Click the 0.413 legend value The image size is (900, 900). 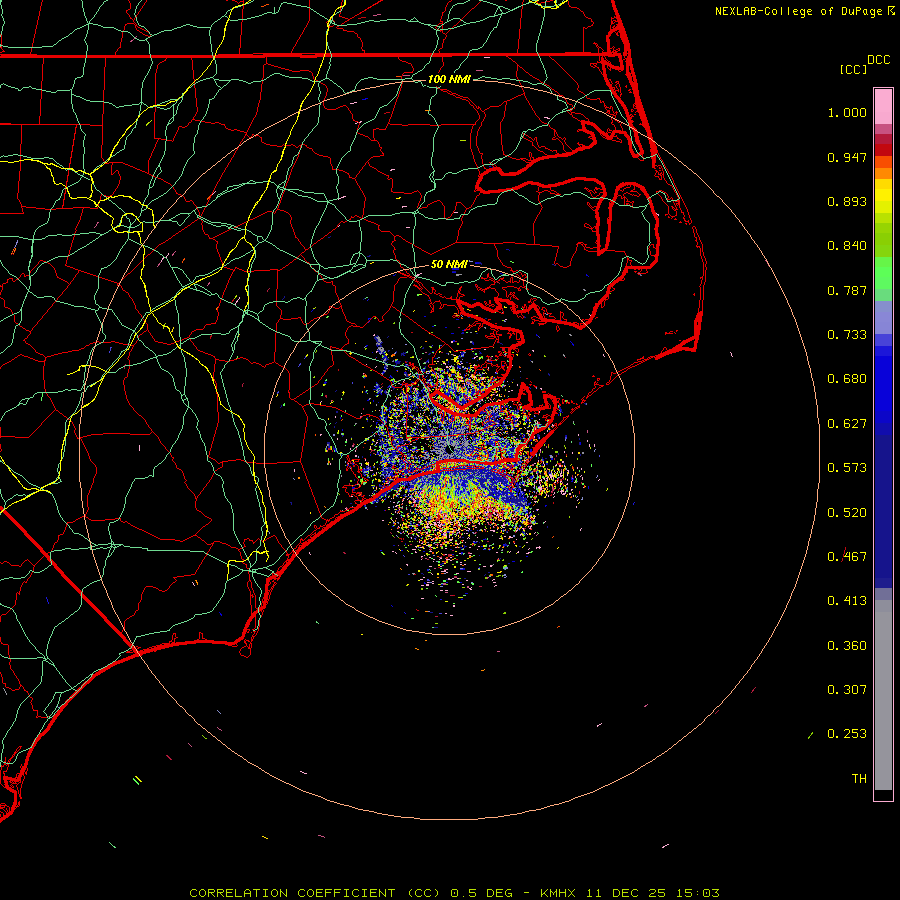coord(847,601)
